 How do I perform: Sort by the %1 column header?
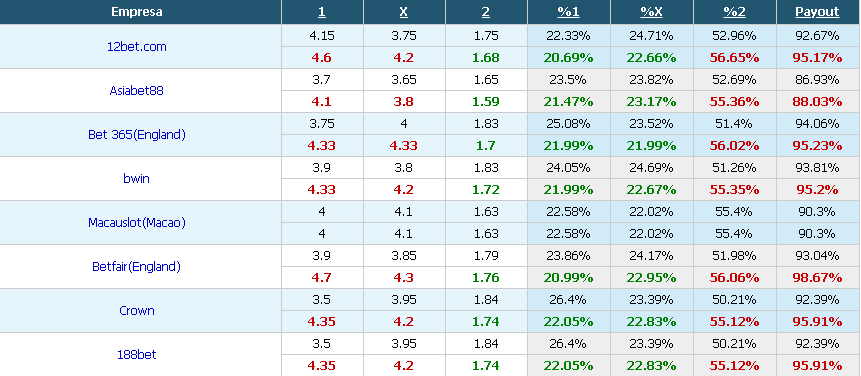pyautogui.click(x=568, y=12)
